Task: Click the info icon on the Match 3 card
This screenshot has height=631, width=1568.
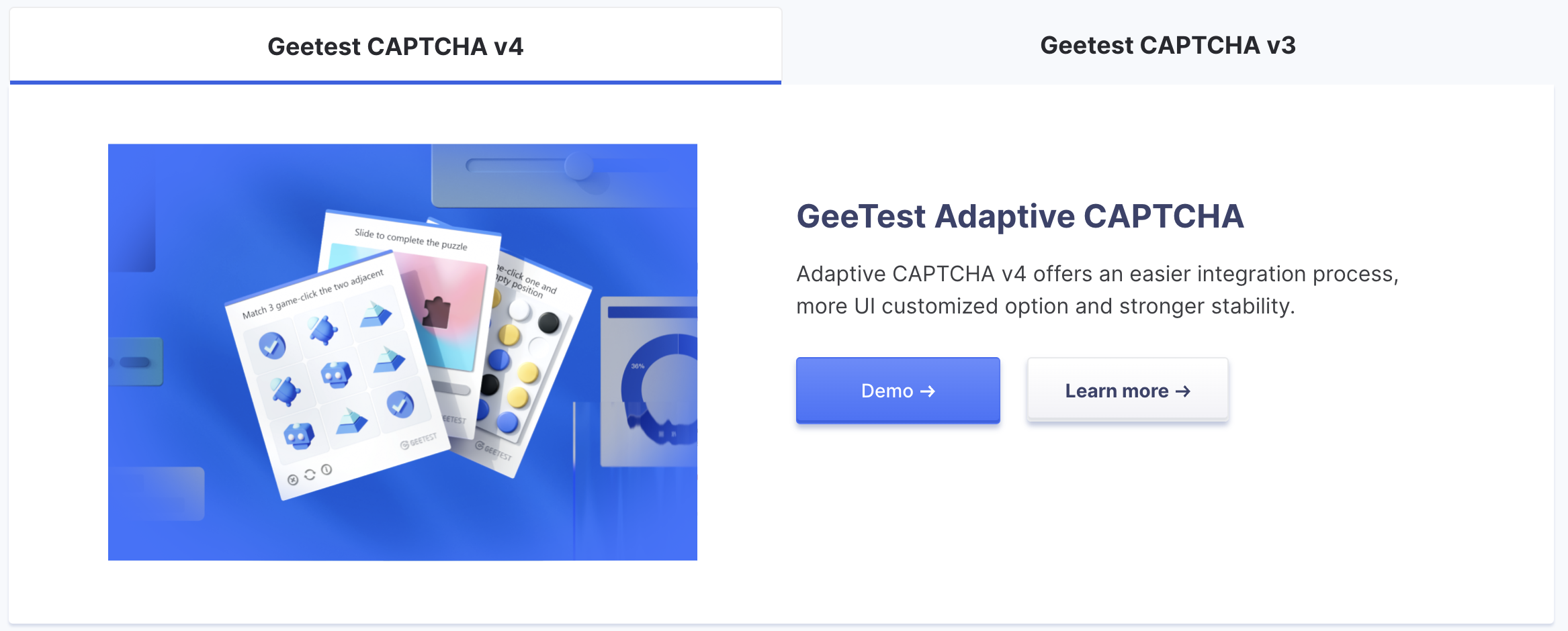Action: (326, 470)
